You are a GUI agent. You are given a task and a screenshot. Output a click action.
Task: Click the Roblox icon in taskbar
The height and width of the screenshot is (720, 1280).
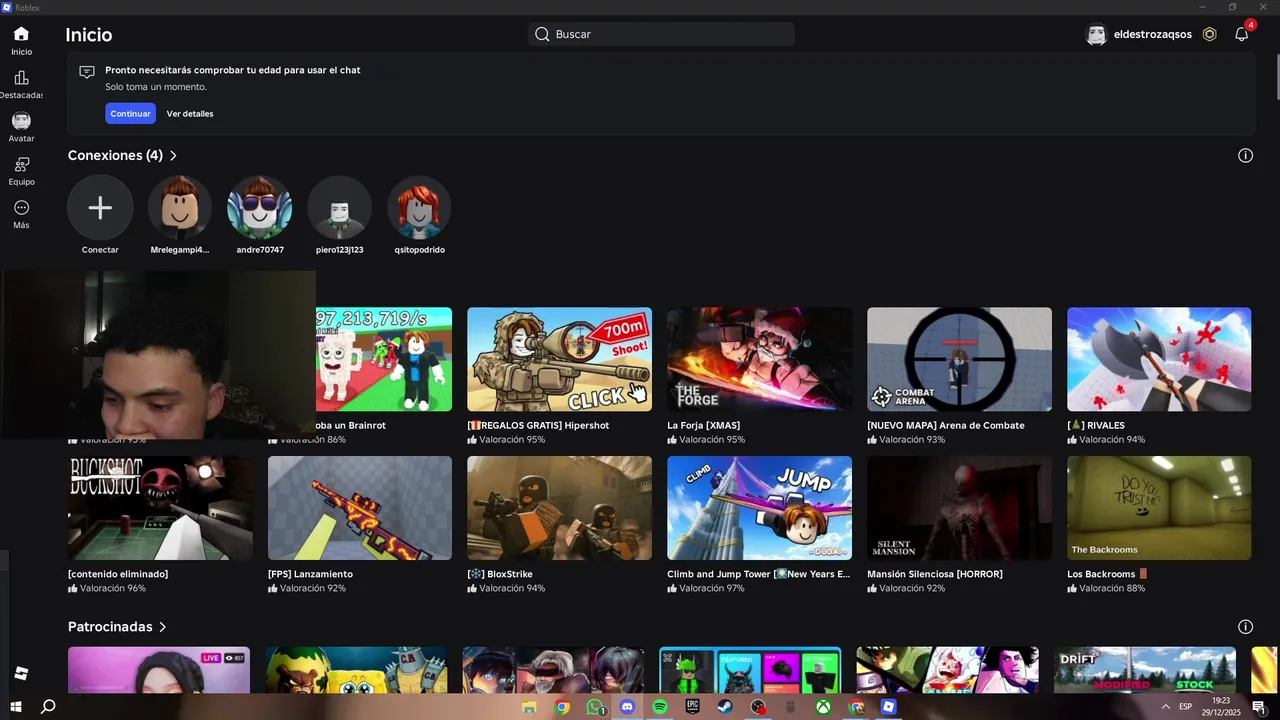click(888, 707)
